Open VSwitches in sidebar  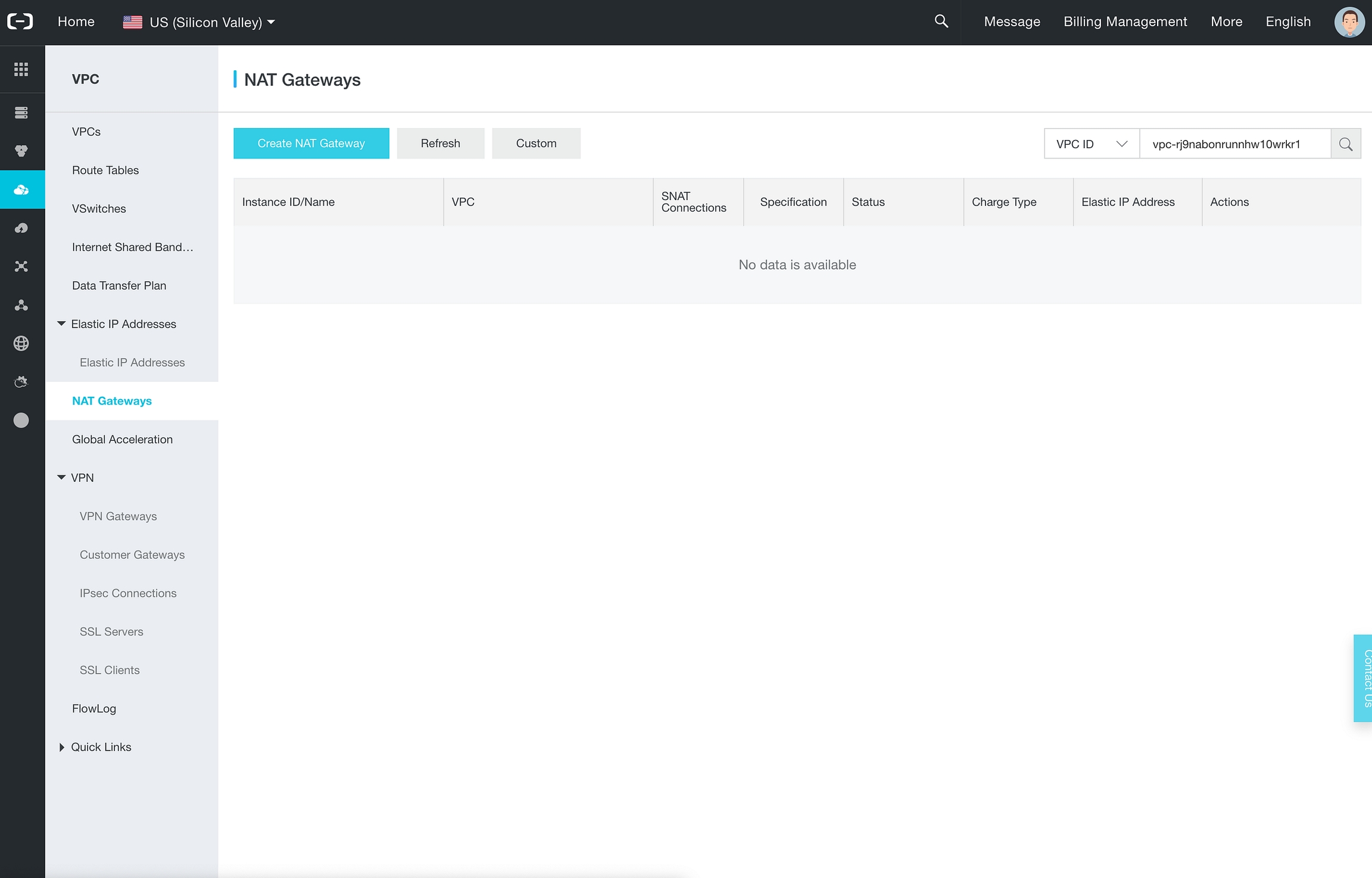point(99,208)
